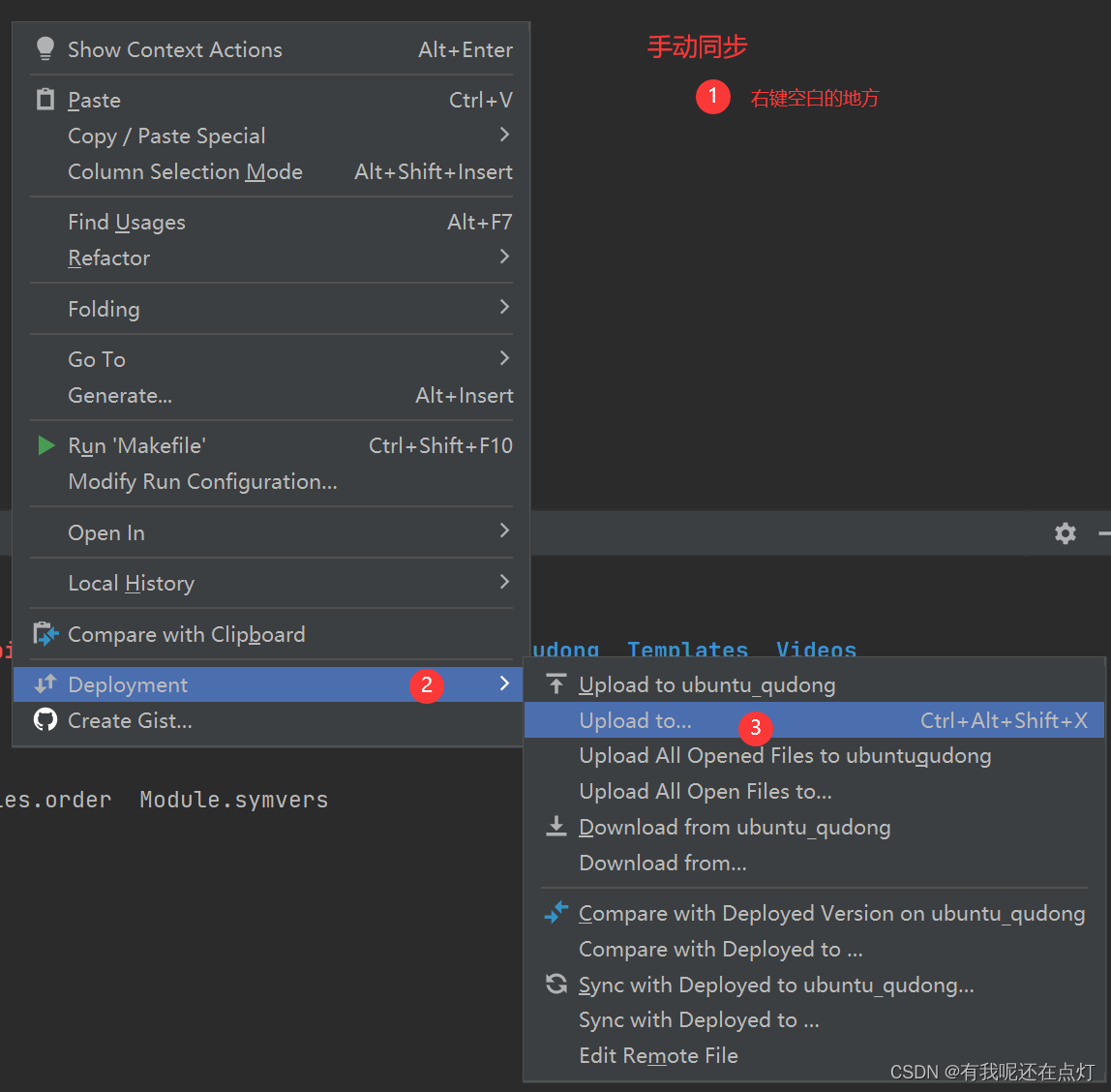Click the GitHub icon next to Create Gist
Viewport: 1111px width, 1092px height.
tap(45, 720)
